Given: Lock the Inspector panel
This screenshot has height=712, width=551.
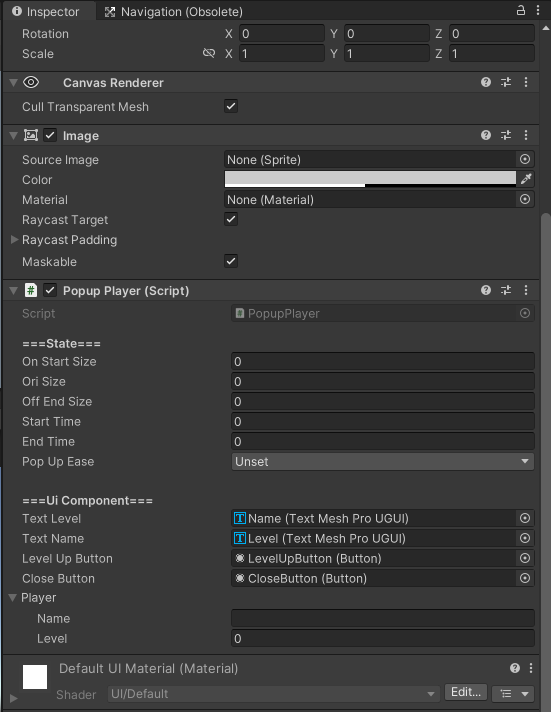Looking at the screenshot, I should click(x=521, y=10).
